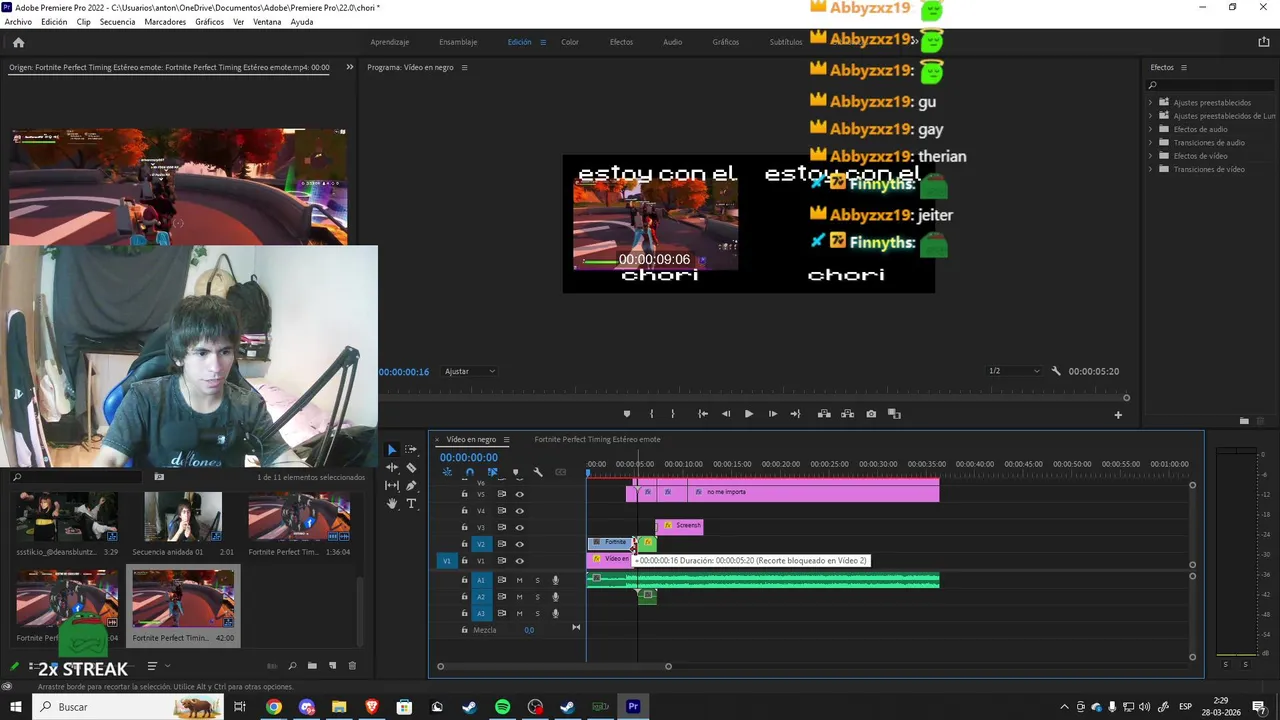Select the Pen tool in timeline tools
Screen dimensions: 1280x720
411,486
